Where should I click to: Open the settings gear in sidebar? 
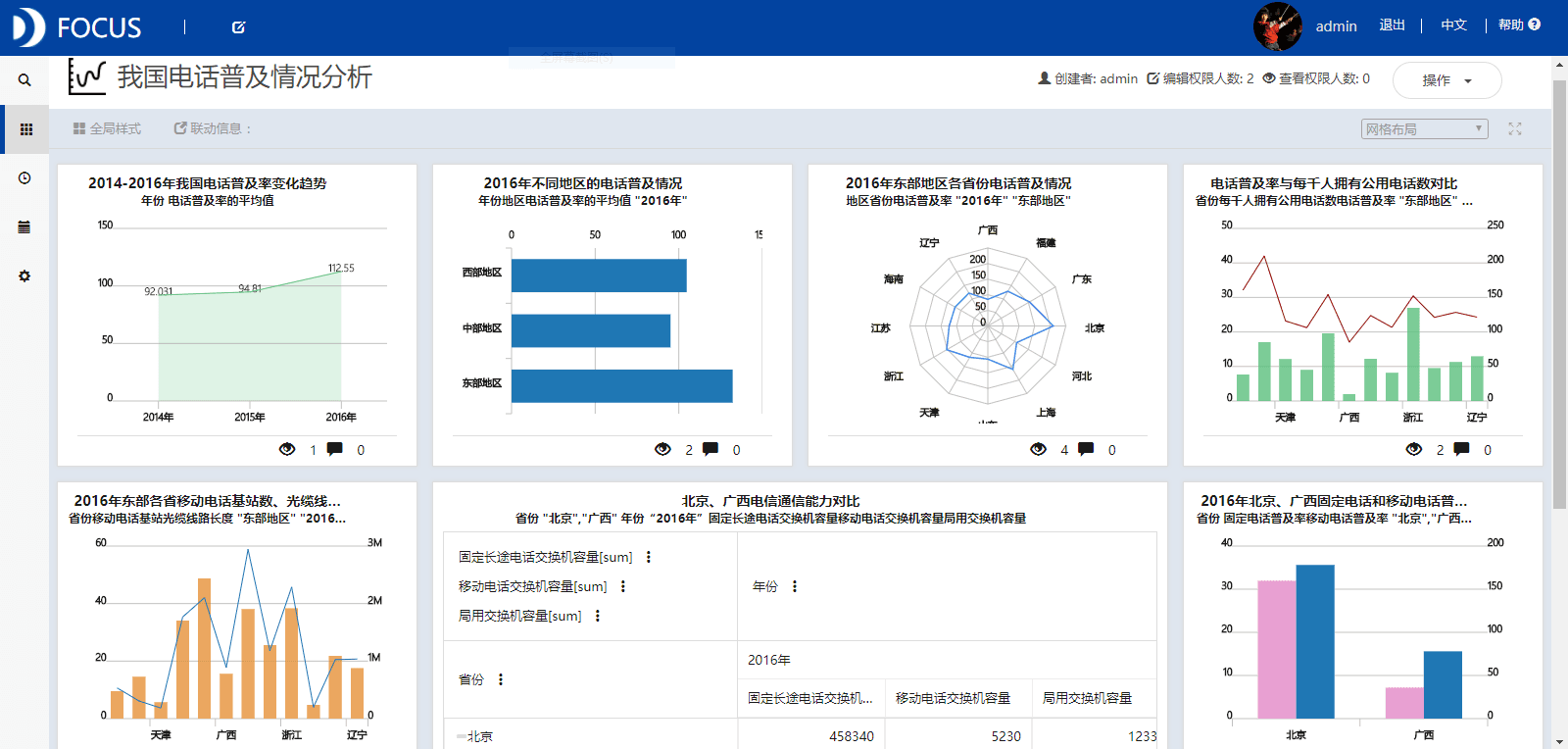[24, 276]
